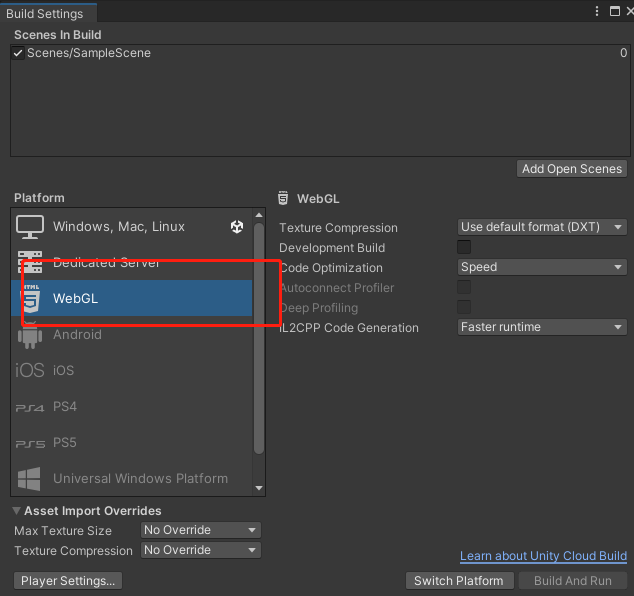Click the Build And Run button
Image resolution: width=634 pixels, height=596 pixels.
click(x=573, y=581)
